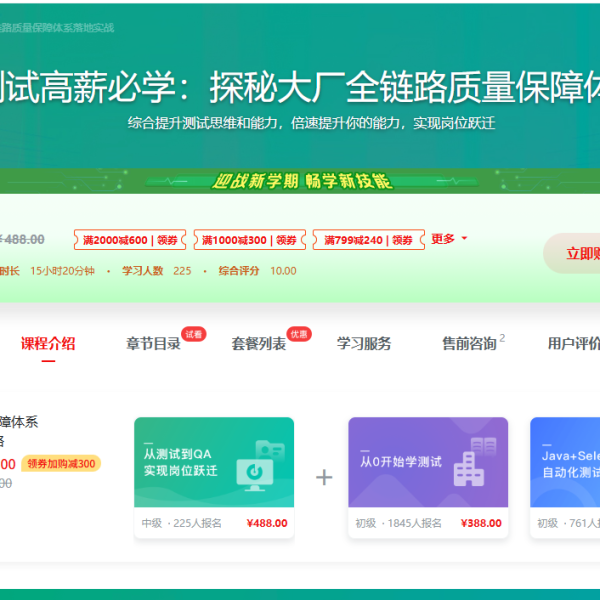Click the 立即购买 button
The image size is (600, 600).
(572, 253)
